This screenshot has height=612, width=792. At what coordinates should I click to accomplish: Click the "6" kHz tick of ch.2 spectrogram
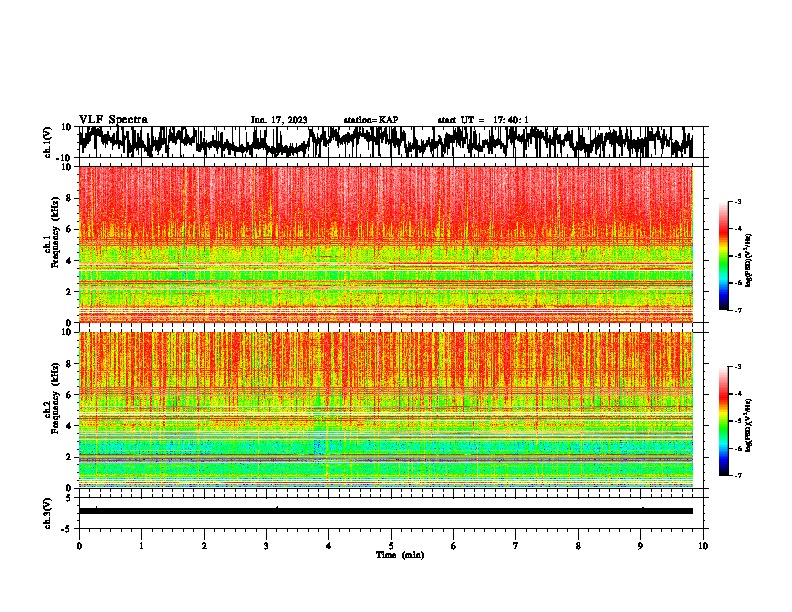pos(69,395)
